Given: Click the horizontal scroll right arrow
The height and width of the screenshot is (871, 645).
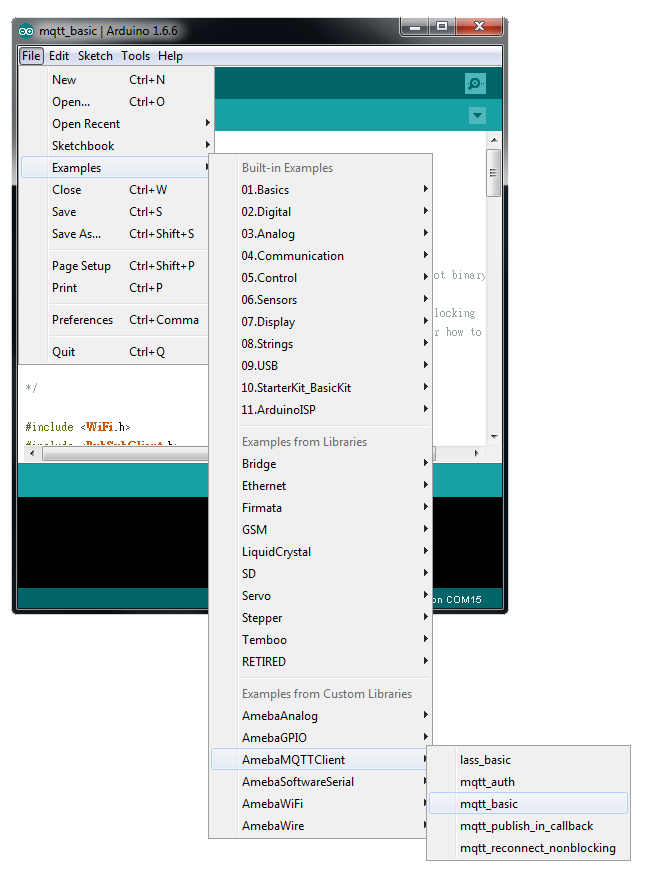Looking at the screenshot, I should (477, 454).
